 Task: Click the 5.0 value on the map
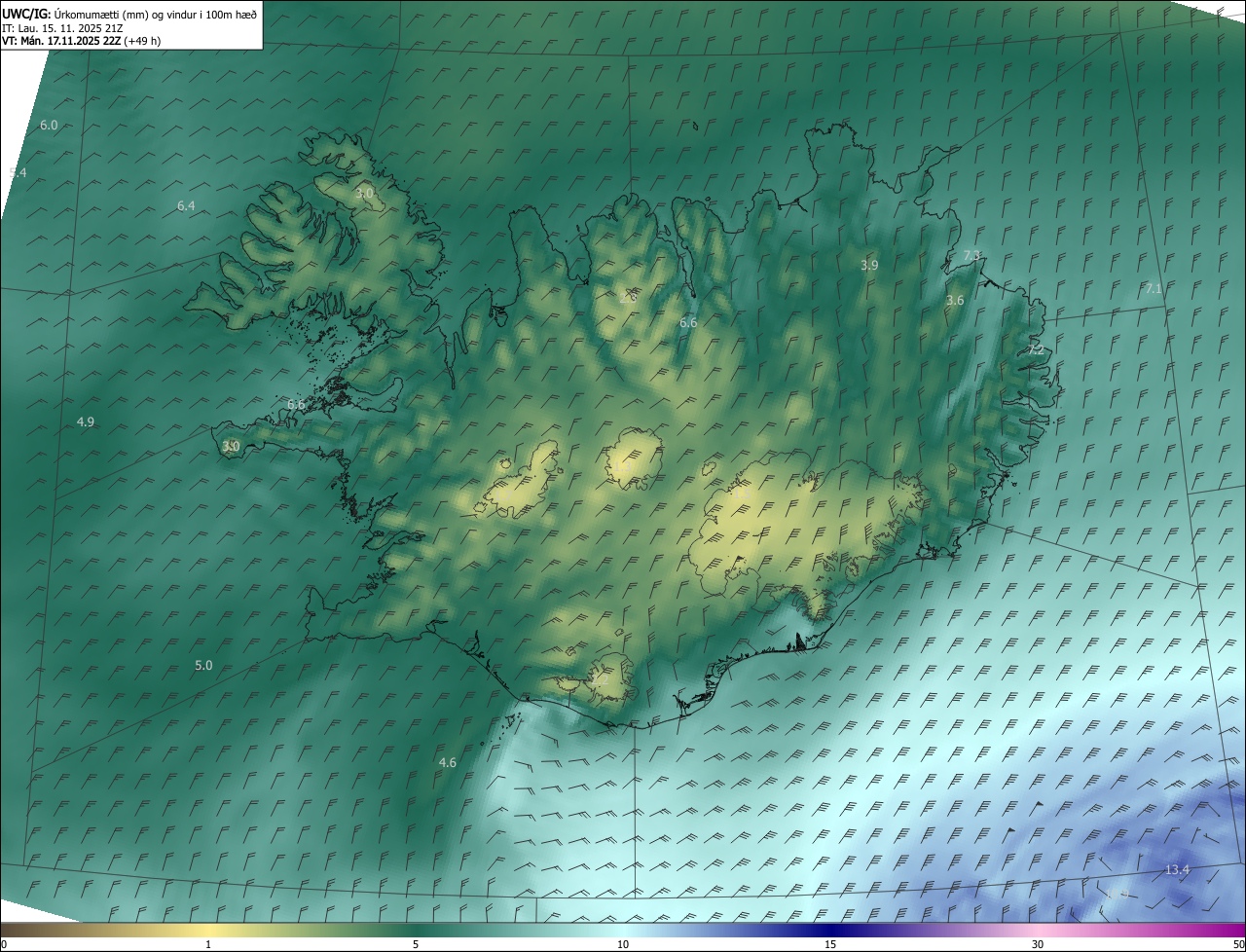(x=203, y=665)
